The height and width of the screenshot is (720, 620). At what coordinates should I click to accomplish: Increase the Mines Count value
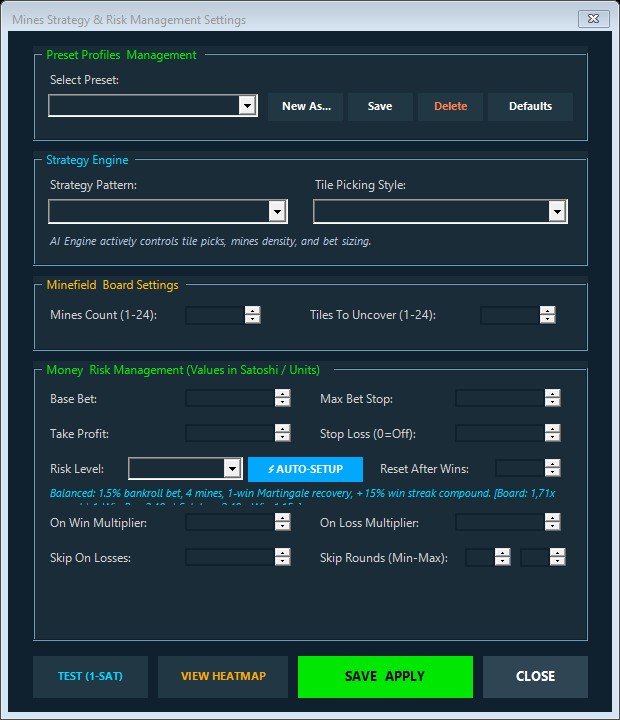(253, 311)
